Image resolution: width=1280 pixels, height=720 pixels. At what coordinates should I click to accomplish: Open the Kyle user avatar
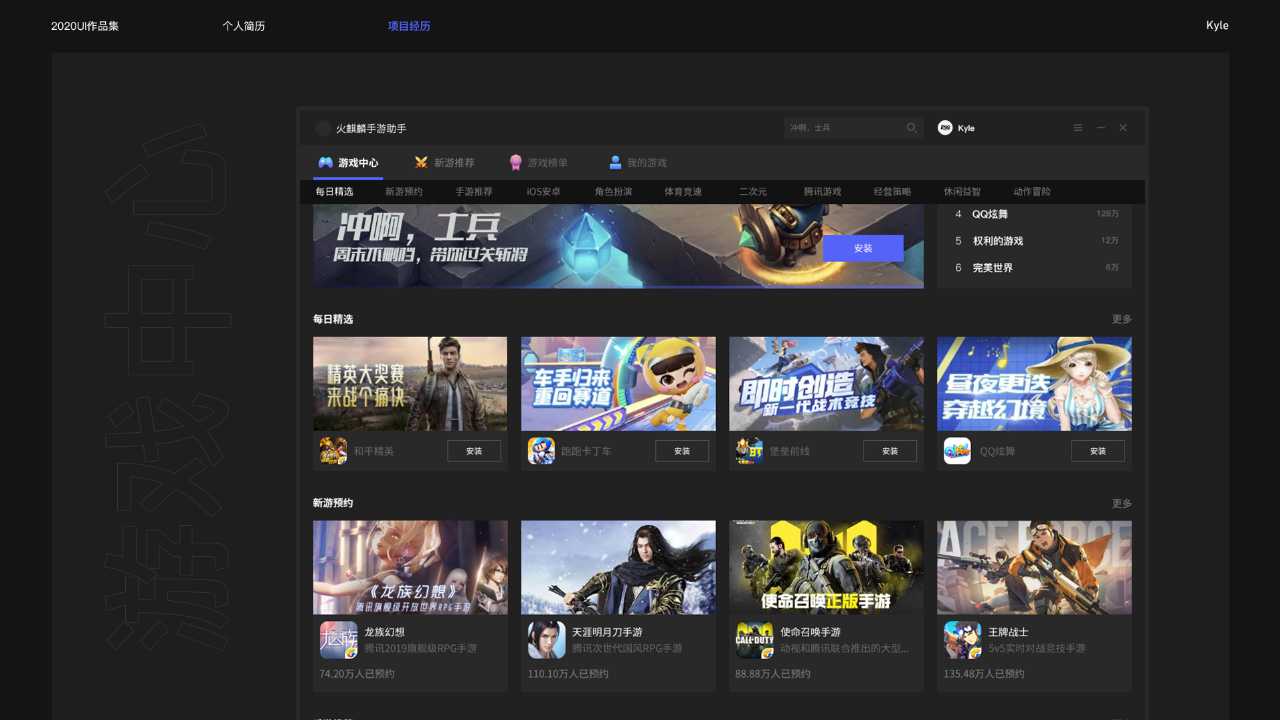(945, 128)
